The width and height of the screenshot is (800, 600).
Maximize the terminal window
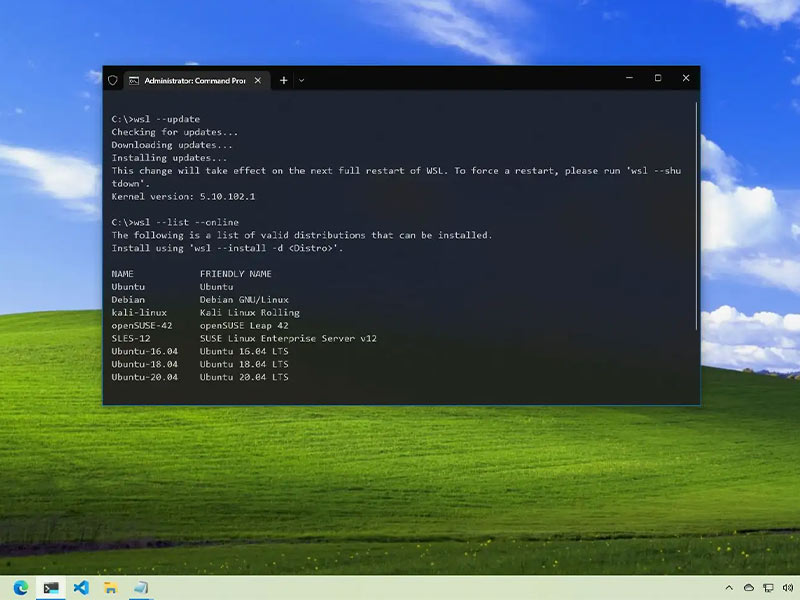point(658,78)
